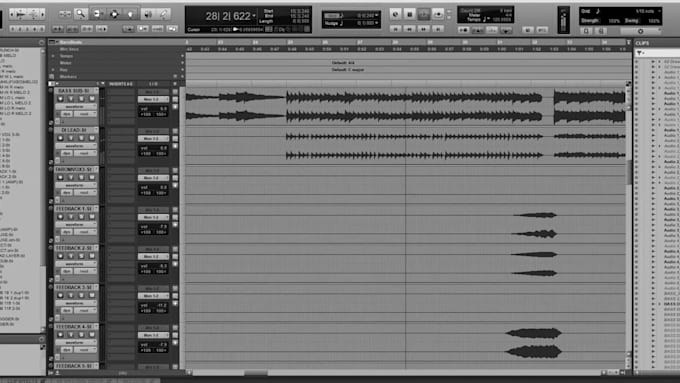
Task: Open the CLIPS panel header menu
Action: (x=642, y=43)
